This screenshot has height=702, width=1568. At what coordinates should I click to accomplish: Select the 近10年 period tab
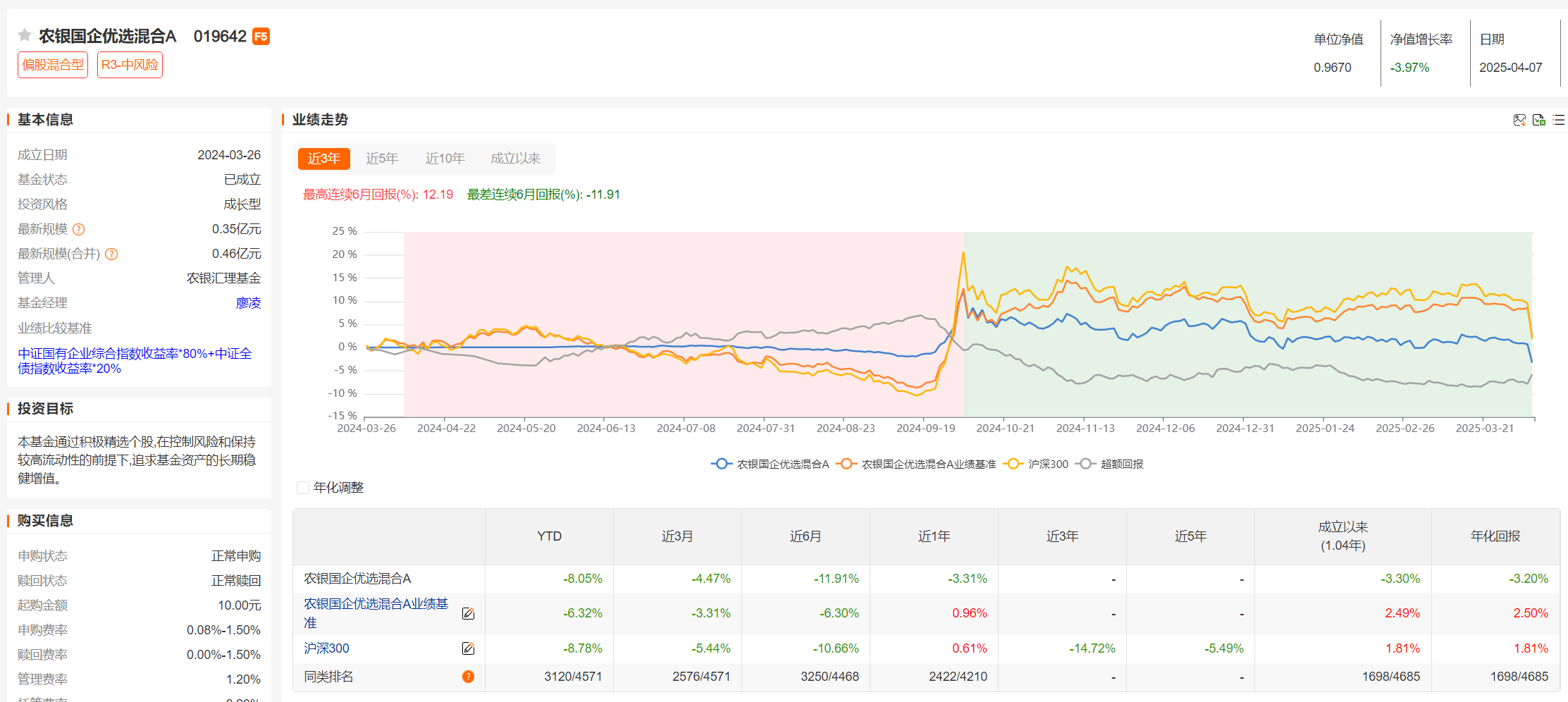pyautogui.click(x=445, y=159)
